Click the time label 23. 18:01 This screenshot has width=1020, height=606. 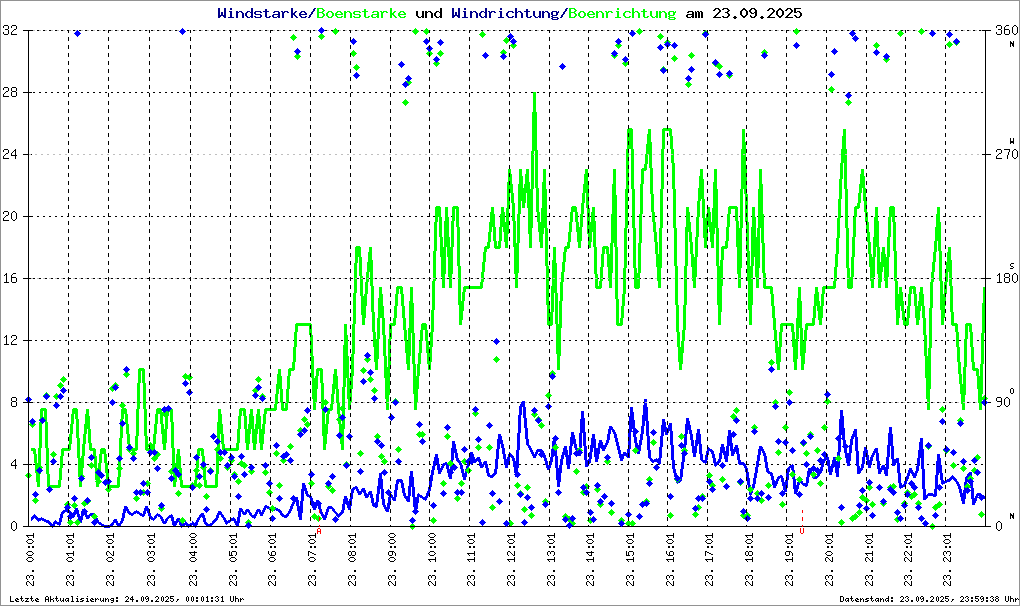point(749,559)
